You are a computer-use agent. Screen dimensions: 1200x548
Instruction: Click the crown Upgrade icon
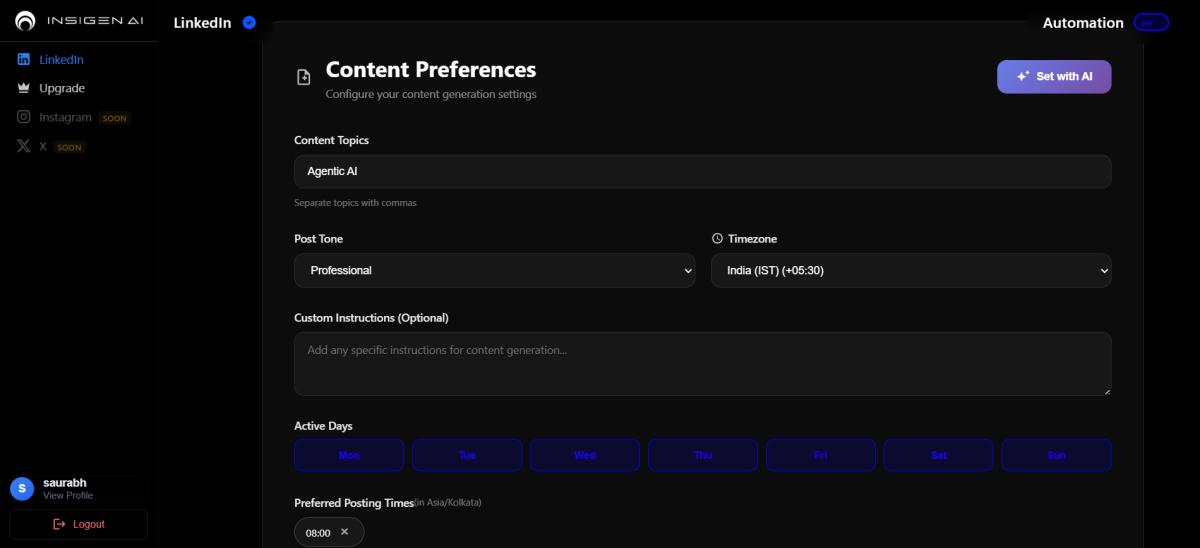(24, 88)
